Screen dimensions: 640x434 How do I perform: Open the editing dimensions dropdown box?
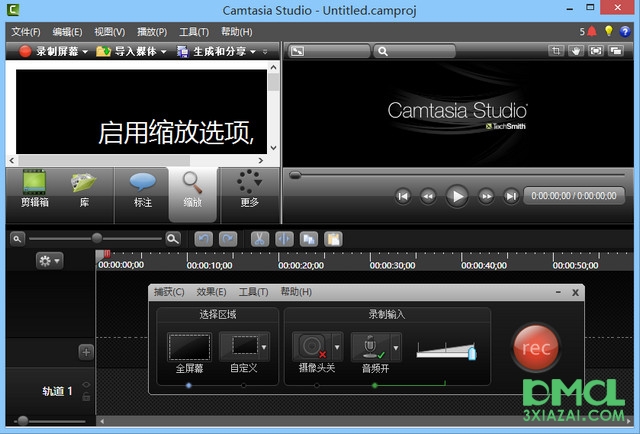329,51
